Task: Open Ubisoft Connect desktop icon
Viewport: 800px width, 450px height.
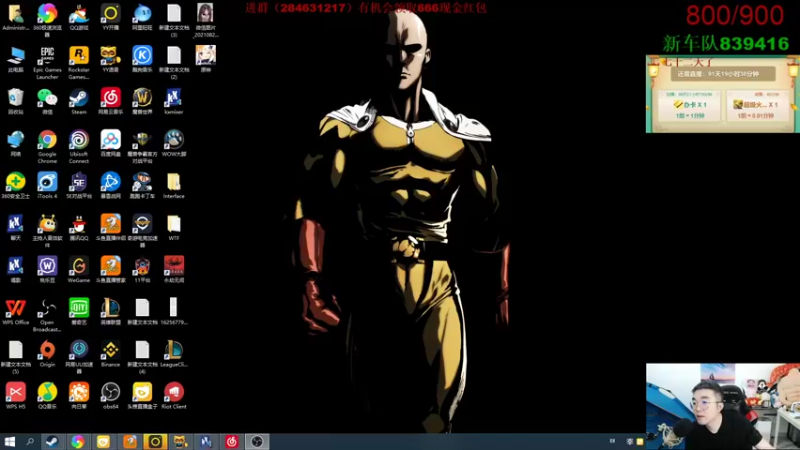Action: pos(79,140)
